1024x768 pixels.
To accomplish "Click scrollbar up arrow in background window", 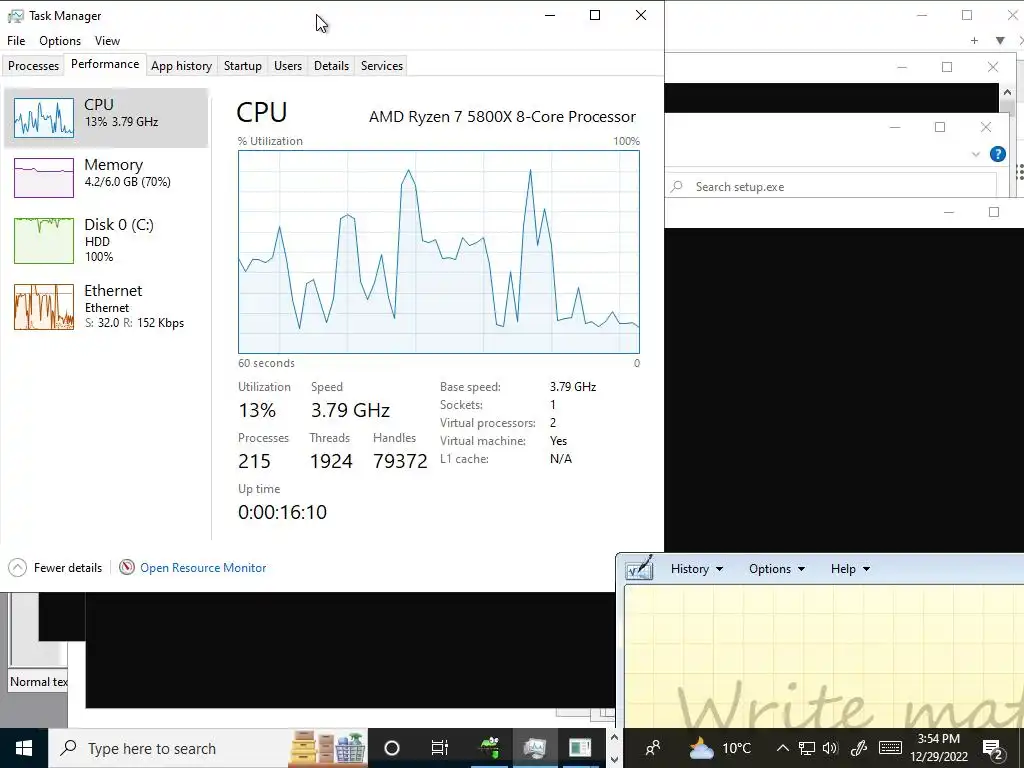I will pyautogui.click(x=1006, y=92).
